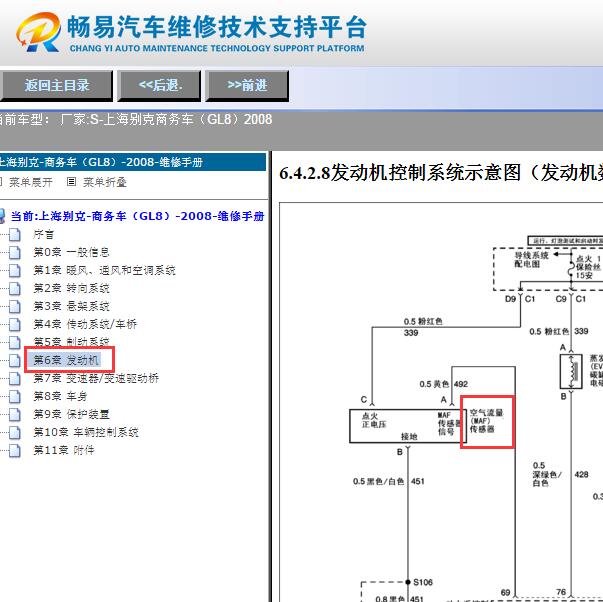
Task: Click the 接地 ground label
Action: coord(409,436)
